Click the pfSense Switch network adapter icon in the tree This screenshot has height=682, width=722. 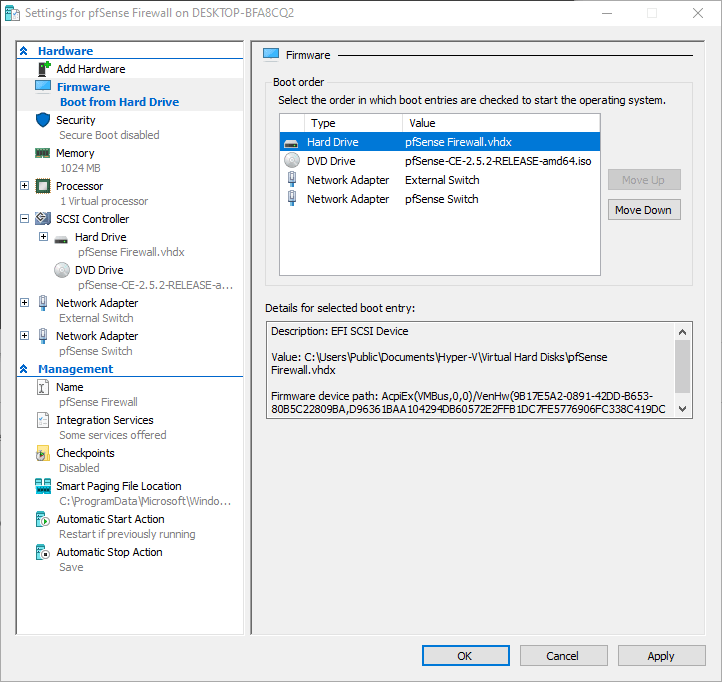click(43, 336)
